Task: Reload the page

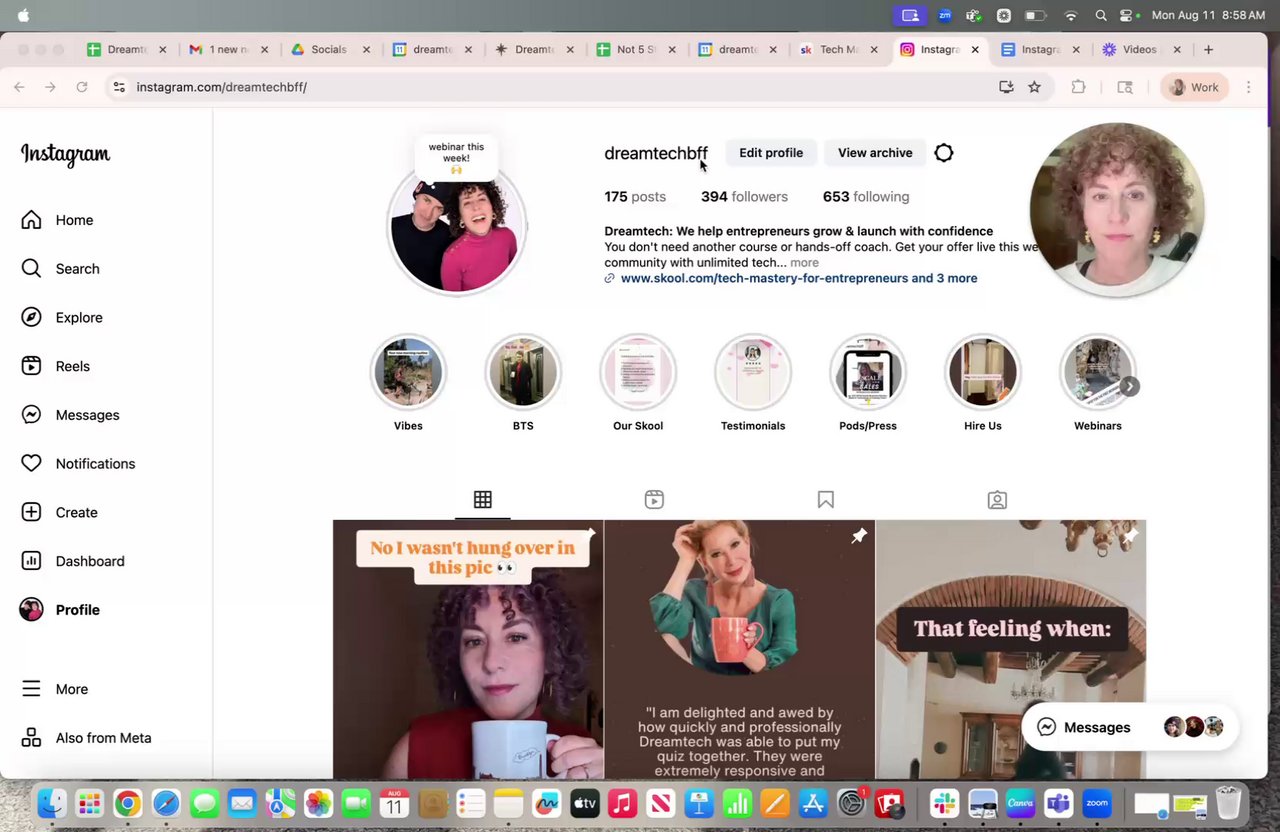Action: tap(82, 87)
